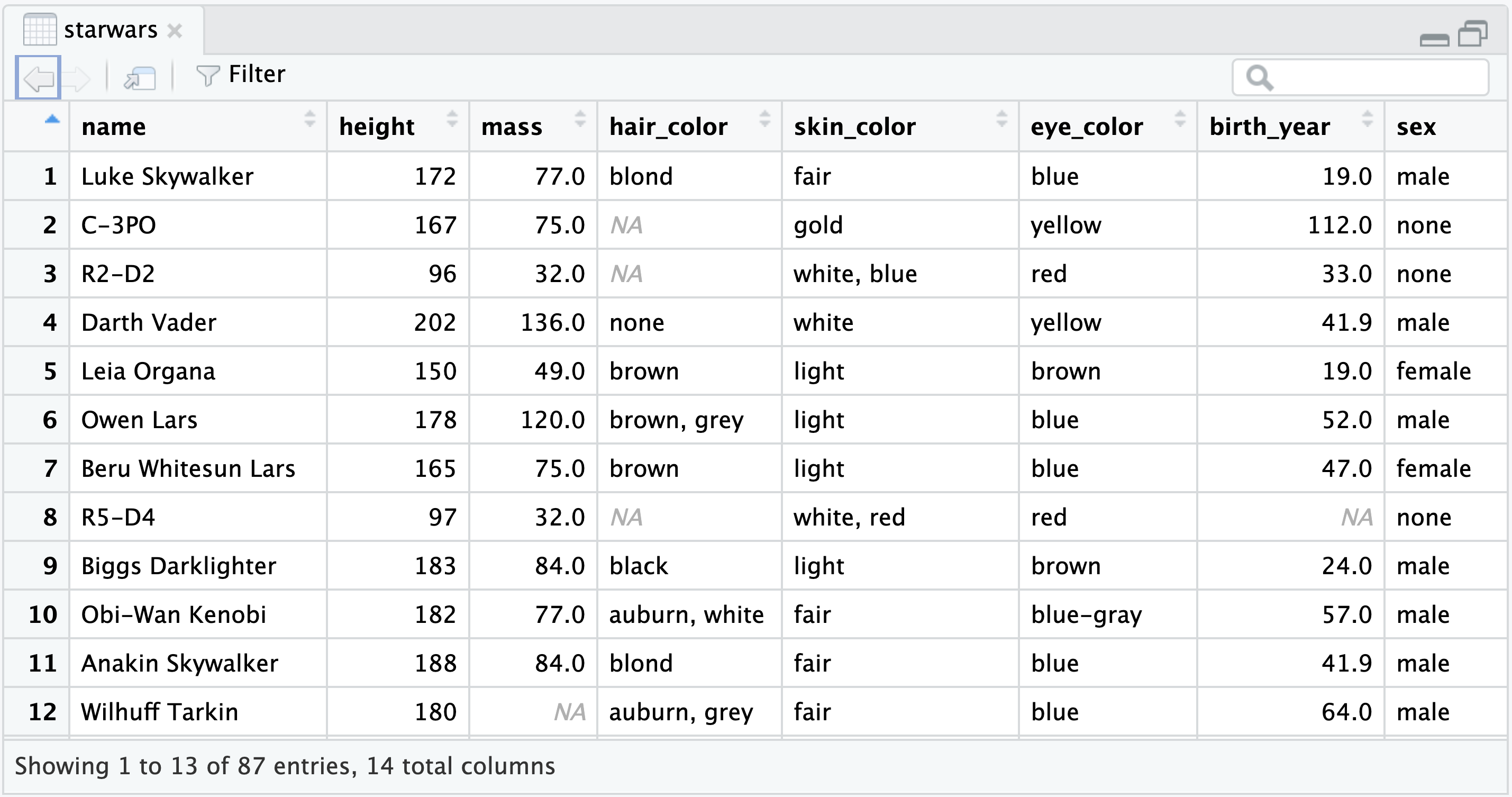
Task: Click the search magnifier icon
Action: tap(1259, 77)
